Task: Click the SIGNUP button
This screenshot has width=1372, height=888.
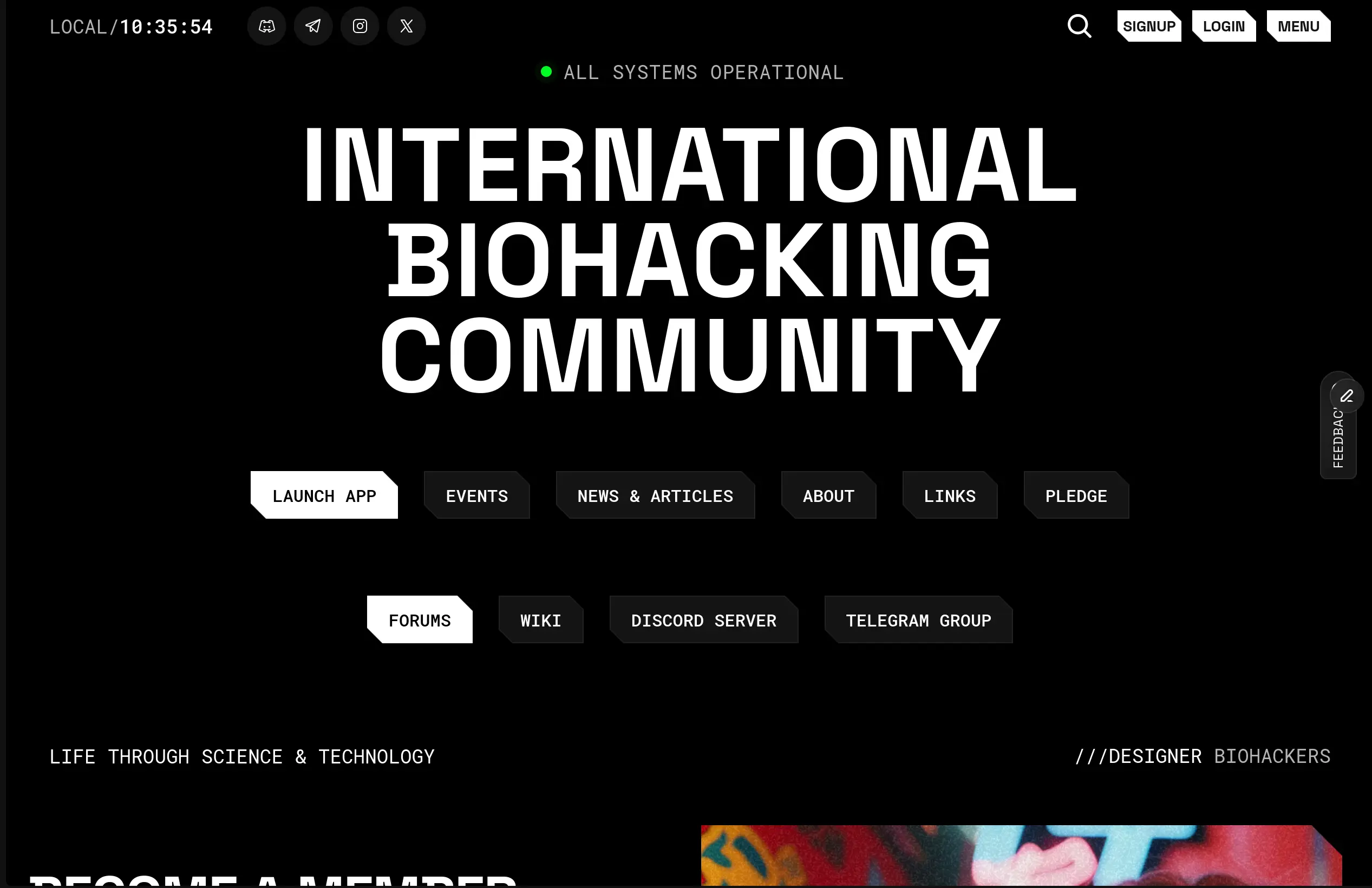Action: [1148, 26]
